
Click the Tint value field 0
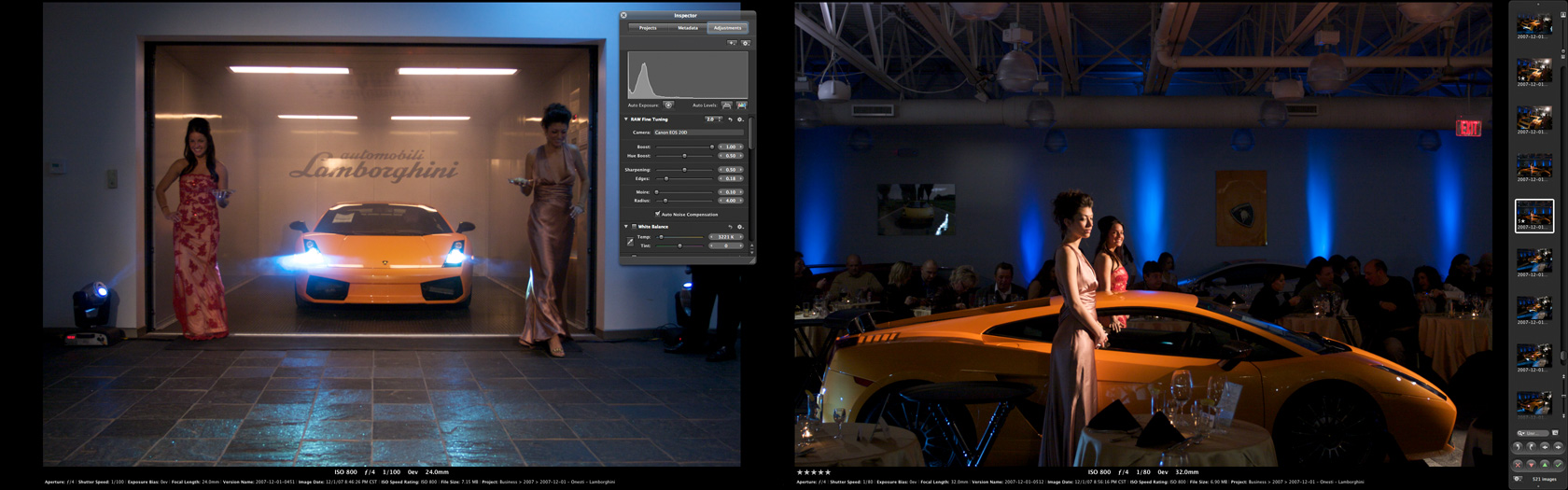click(726, 245)
